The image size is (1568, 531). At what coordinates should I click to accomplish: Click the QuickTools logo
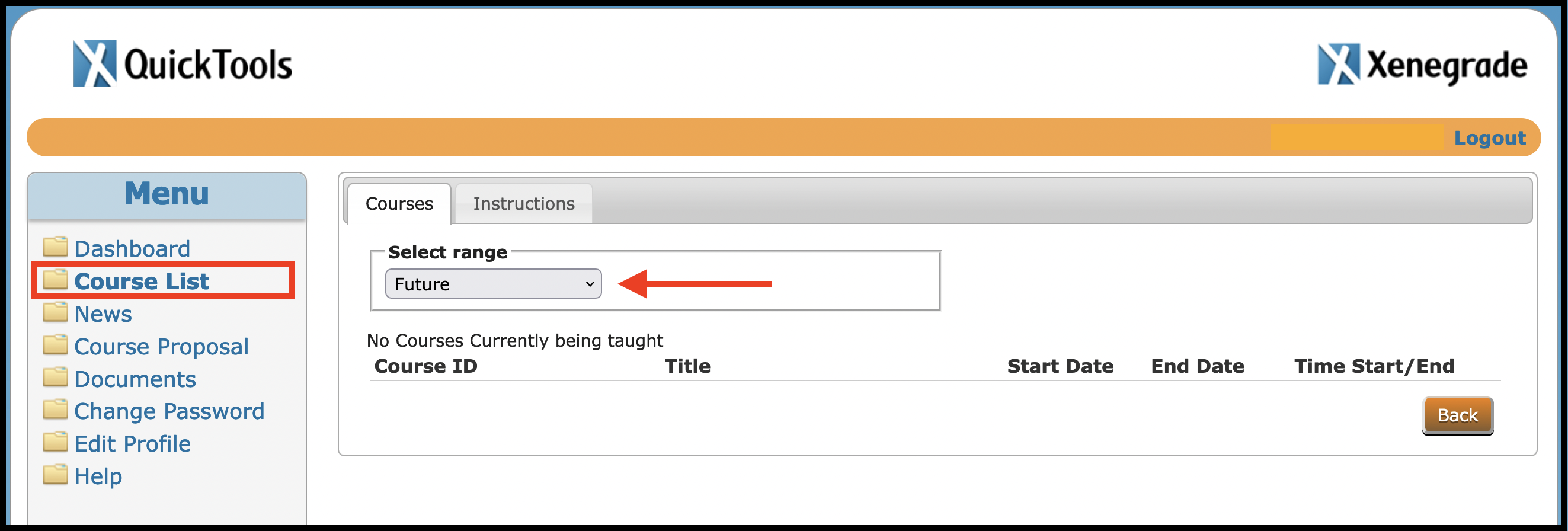pyautogui.click(x=181, y=63)
